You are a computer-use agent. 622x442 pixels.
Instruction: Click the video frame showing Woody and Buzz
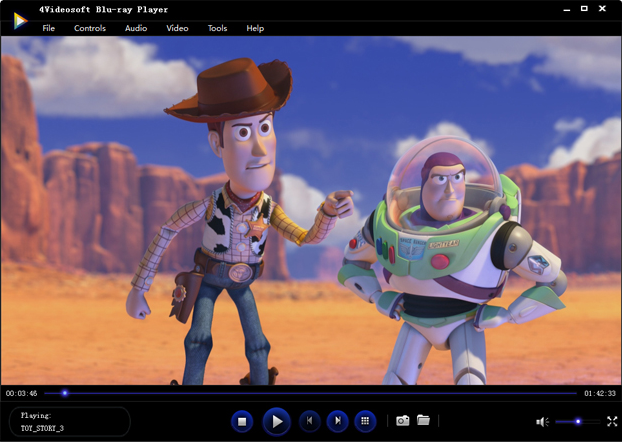pyautogui.click(x=311, y=210)
